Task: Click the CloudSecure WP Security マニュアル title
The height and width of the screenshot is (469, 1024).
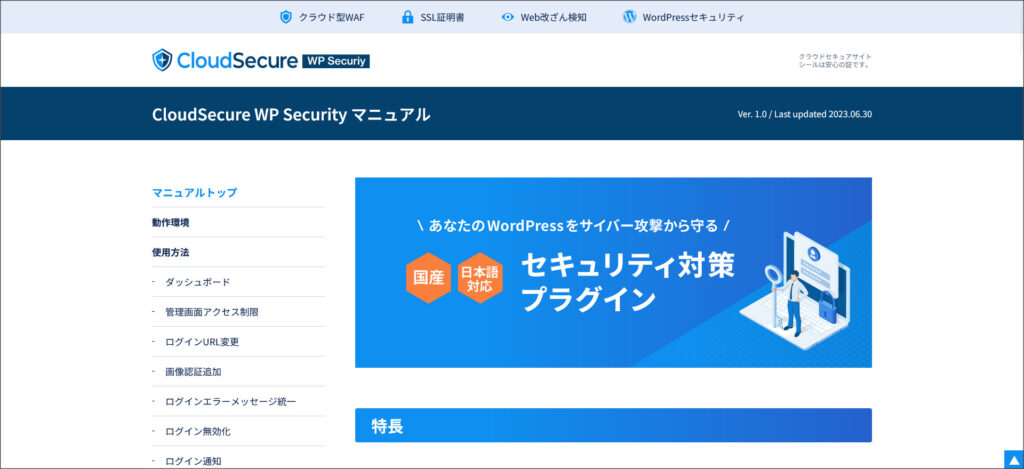Action: (291, 114)
